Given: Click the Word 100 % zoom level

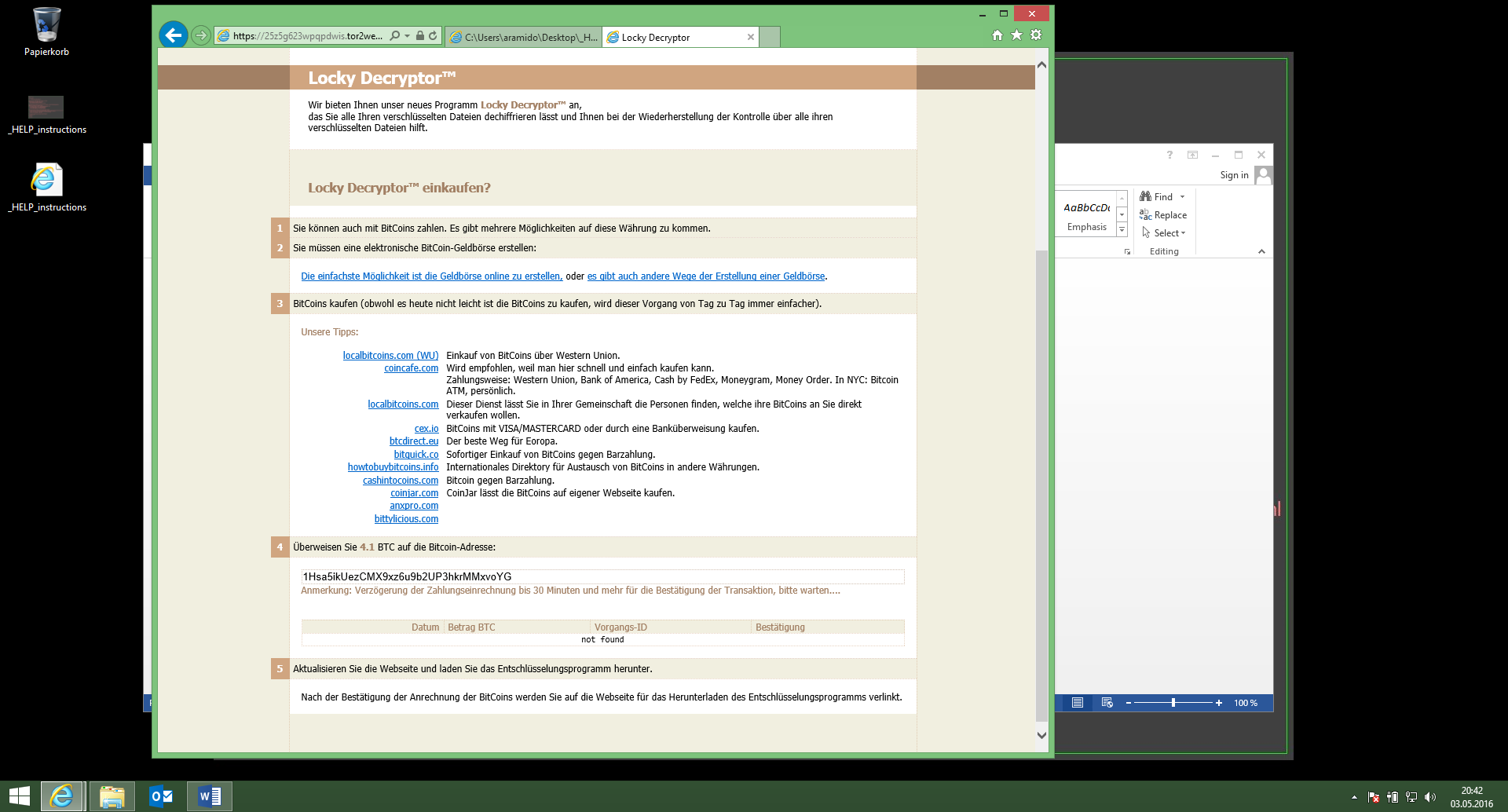Looking at the screenshot, I should point(1245,703).
